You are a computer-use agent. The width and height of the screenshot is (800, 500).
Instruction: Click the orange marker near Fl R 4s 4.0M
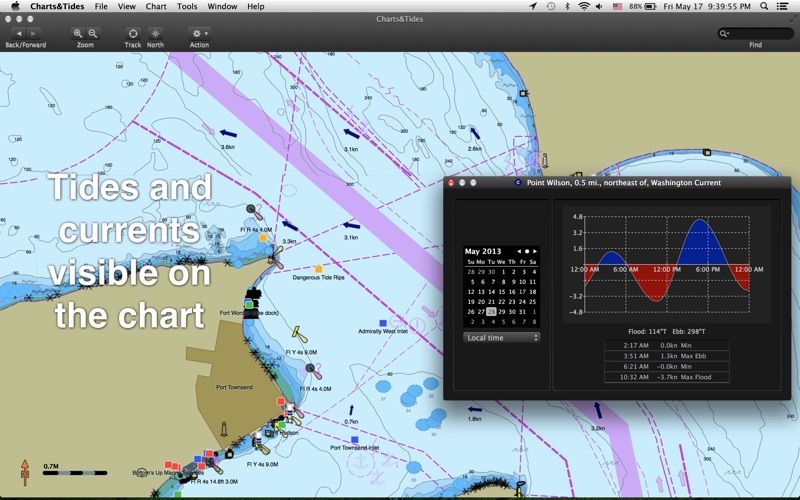tap(263, 237)
